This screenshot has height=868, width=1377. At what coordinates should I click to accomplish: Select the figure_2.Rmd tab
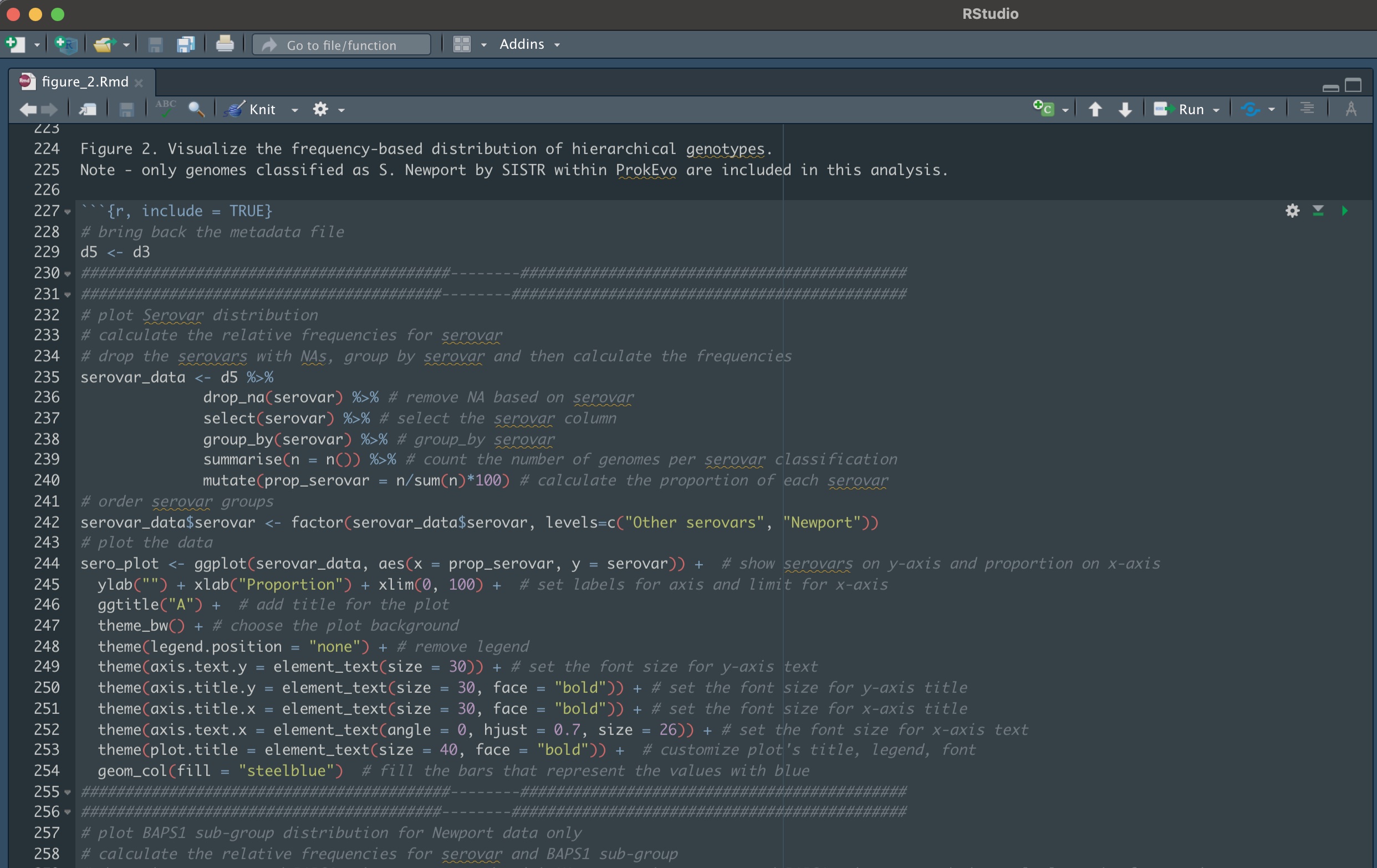[x=85, y=82]
